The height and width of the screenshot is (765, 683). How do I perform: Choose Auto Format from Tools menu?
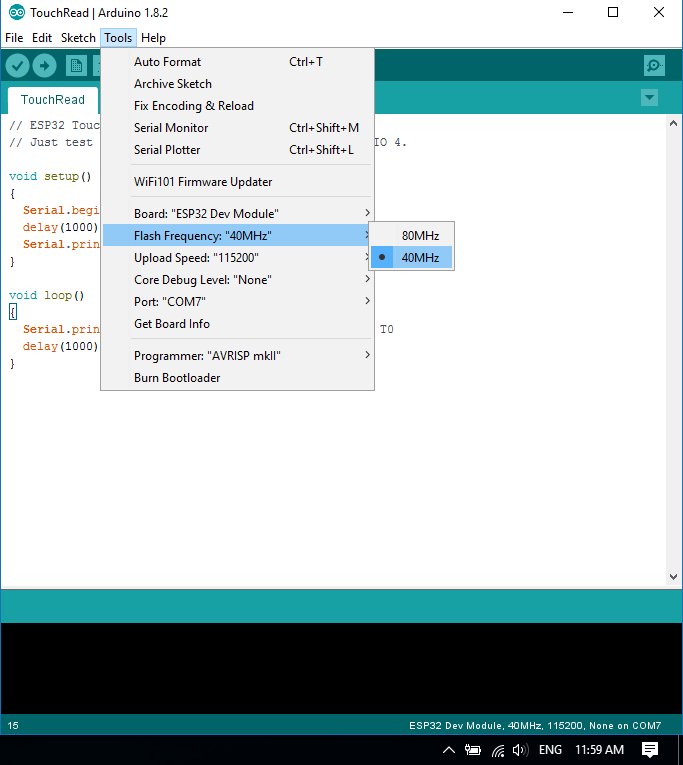click(238, 62)
